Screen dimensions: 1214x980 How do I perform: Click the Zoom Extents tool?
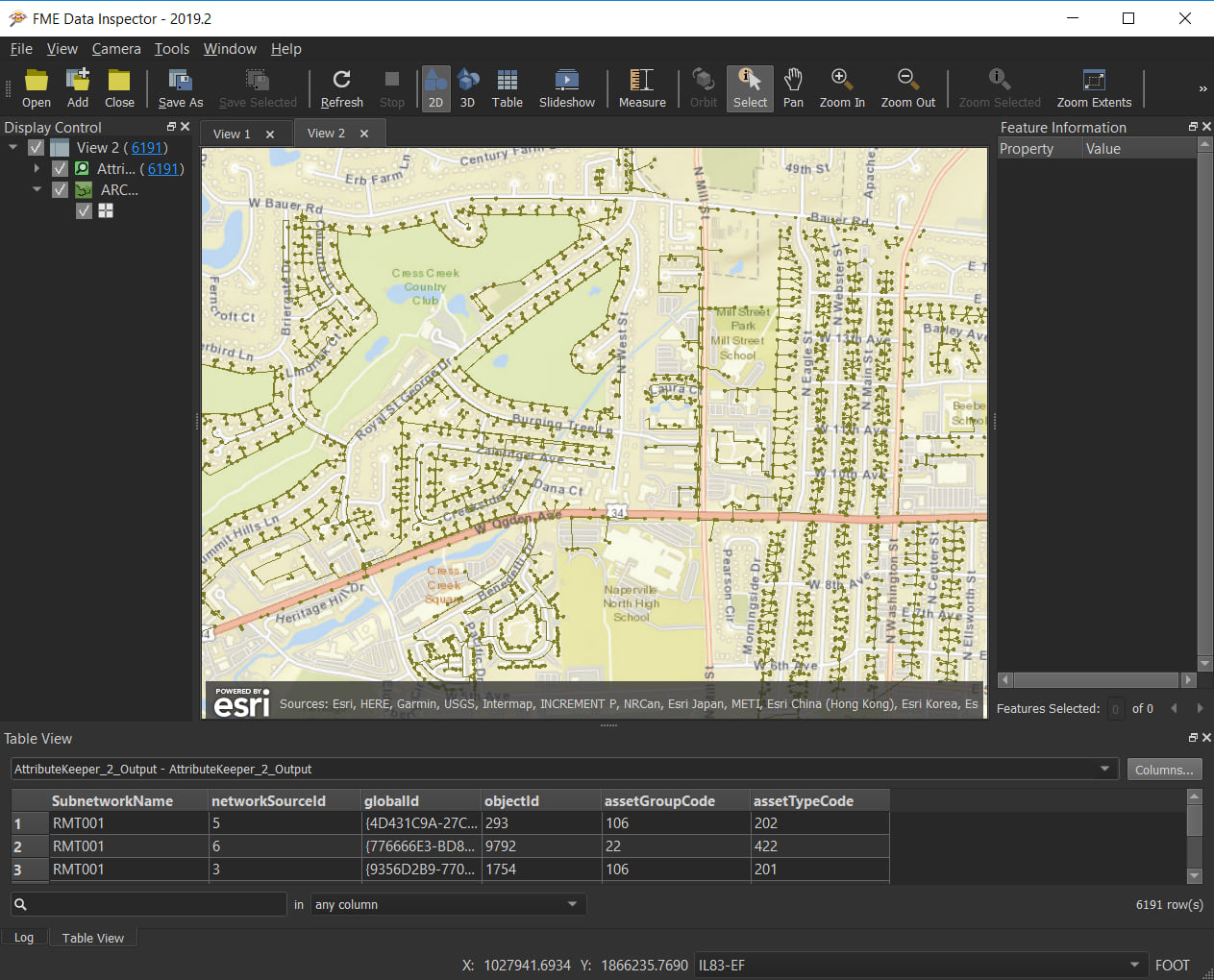pos(1094,87)
